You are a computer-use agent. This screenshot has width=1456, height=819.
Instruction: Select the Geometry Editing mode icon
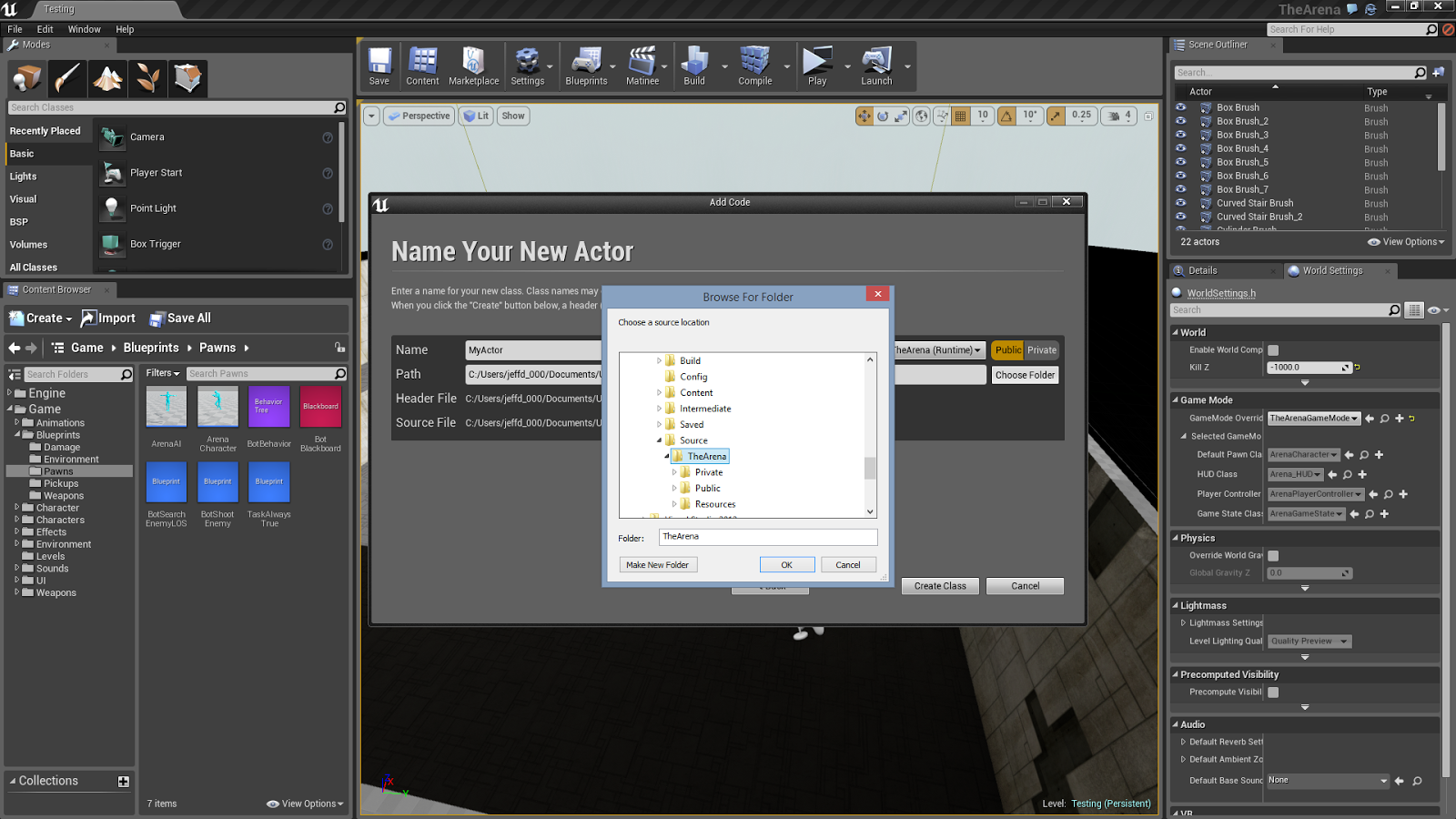(187, 79)
